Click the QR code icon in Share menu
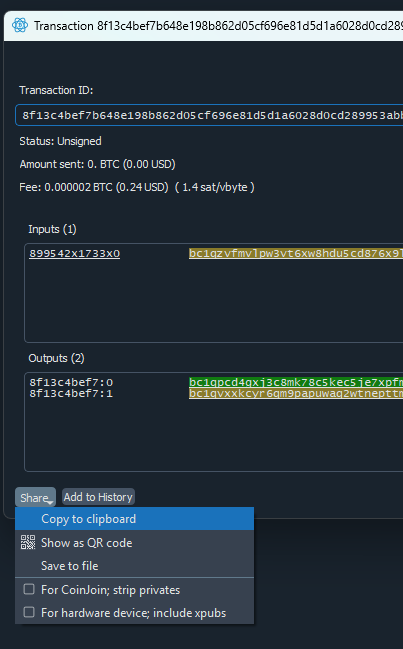Image resolution: width=403 pixels, height=649 pixels. coord(28,542)
